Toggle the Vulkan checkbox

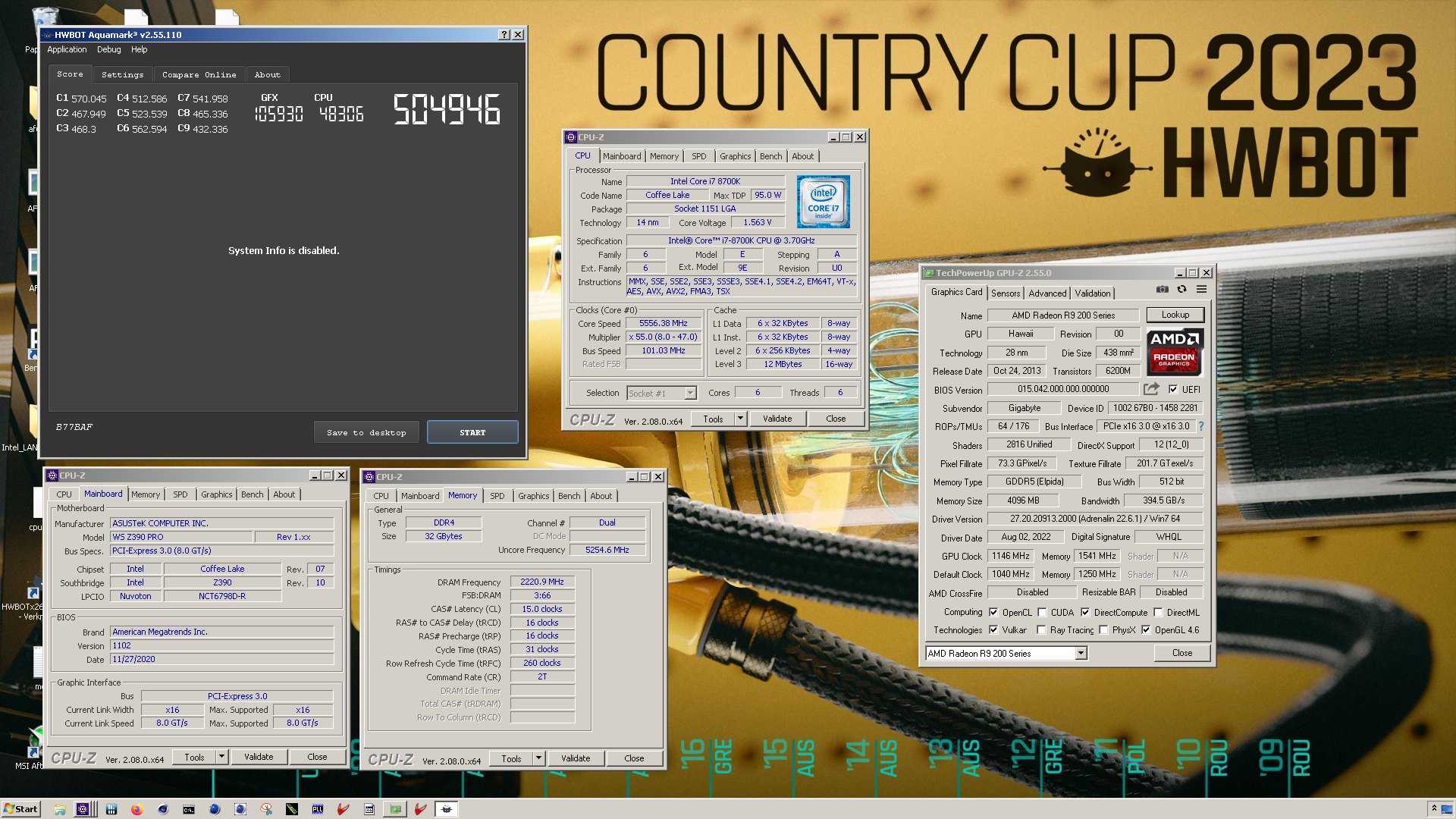(993, 629)
